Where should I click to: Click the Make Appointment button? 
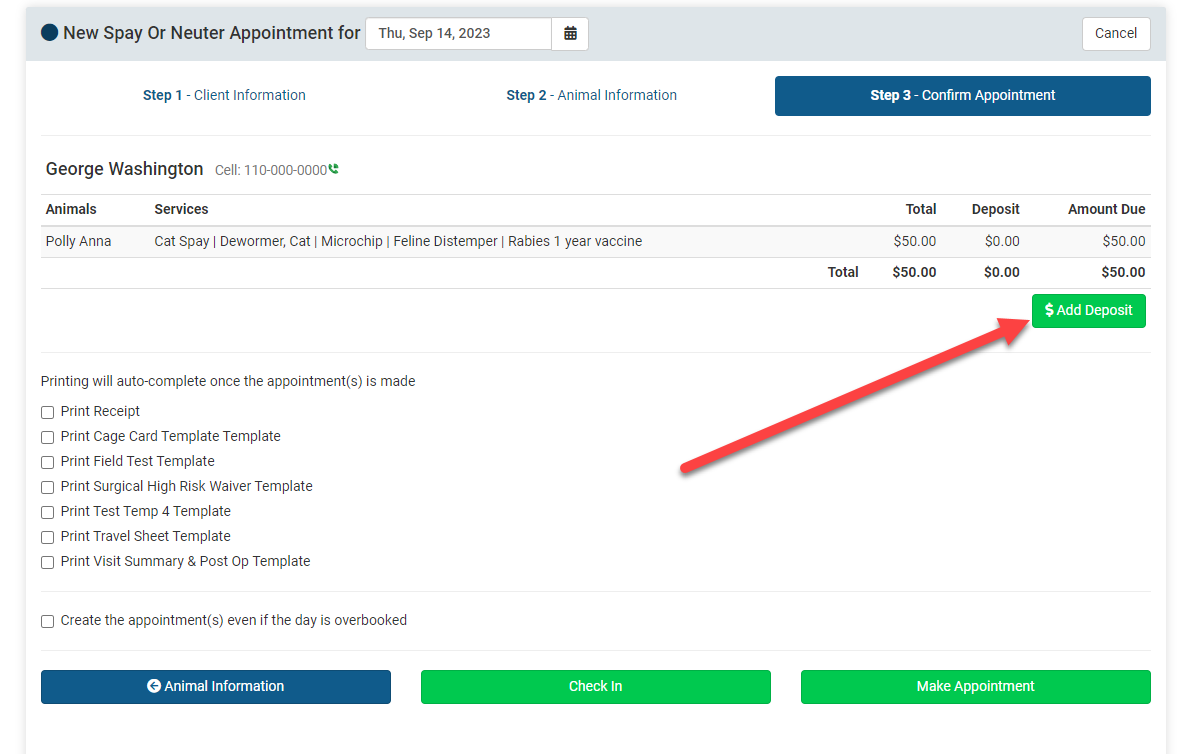point(975,687)
